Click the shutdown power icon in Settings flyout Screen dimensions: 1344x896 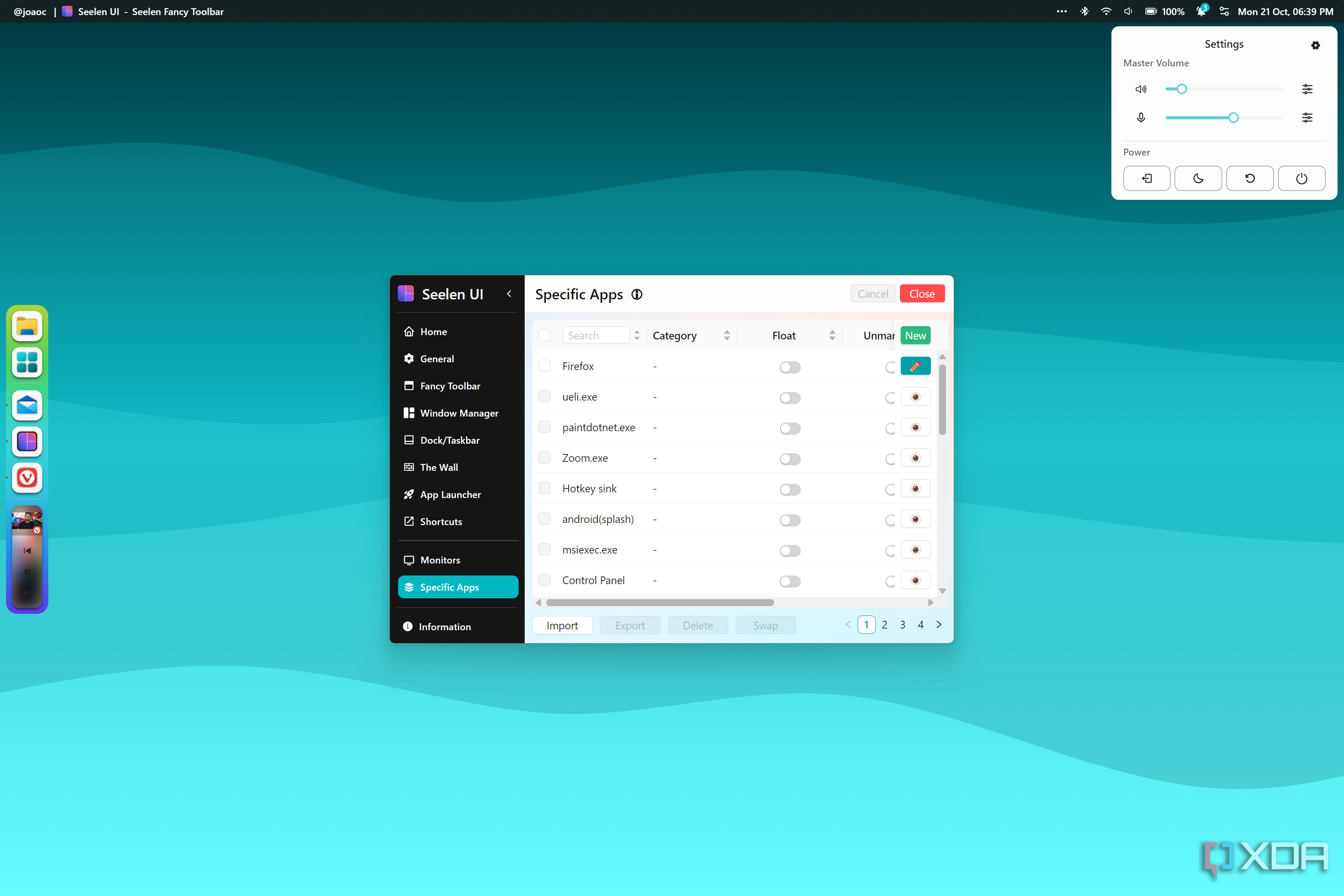pos(1301,178)
